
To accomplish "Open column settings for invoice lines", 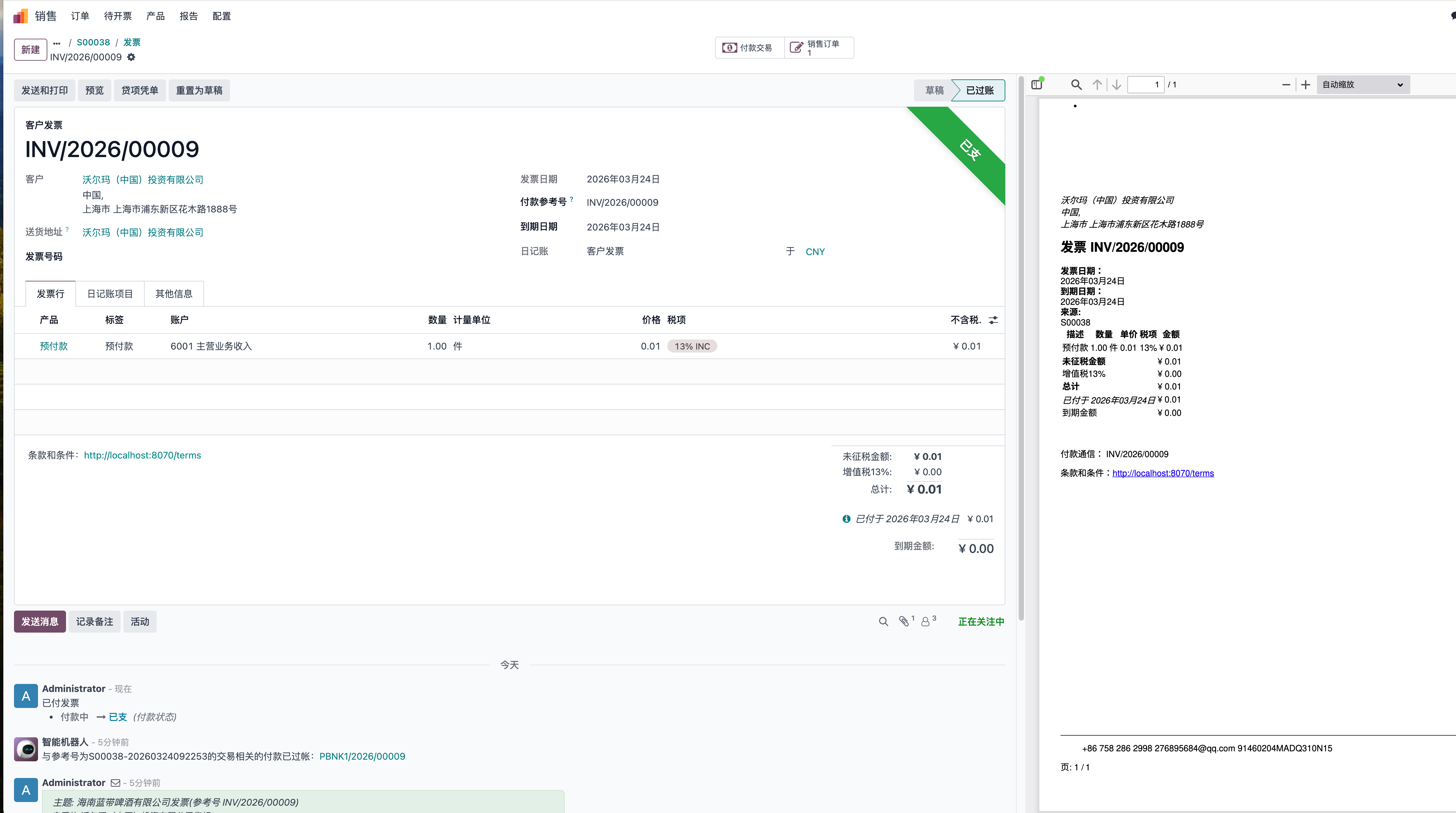I will pos(993,320).
